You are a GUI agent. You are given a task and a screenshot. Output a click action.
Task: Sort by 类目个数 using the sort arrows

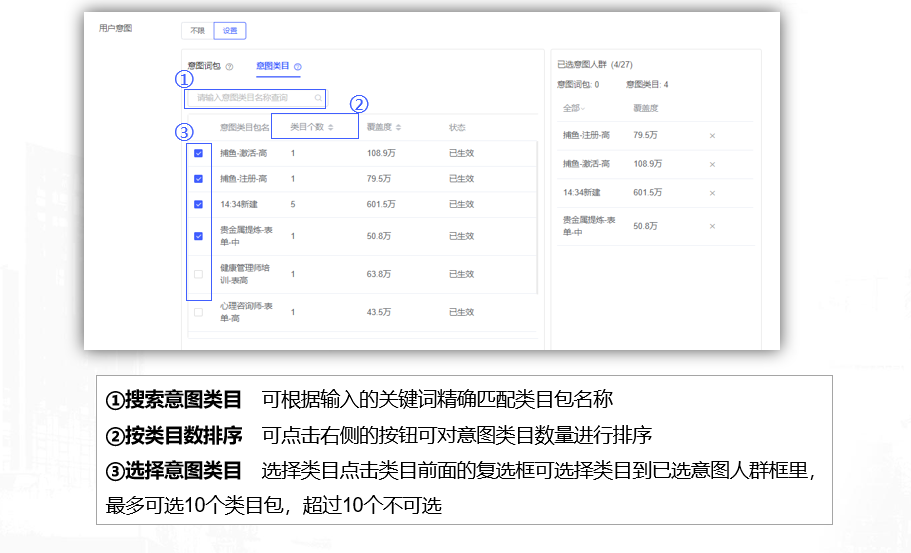(x=329, y=128)
